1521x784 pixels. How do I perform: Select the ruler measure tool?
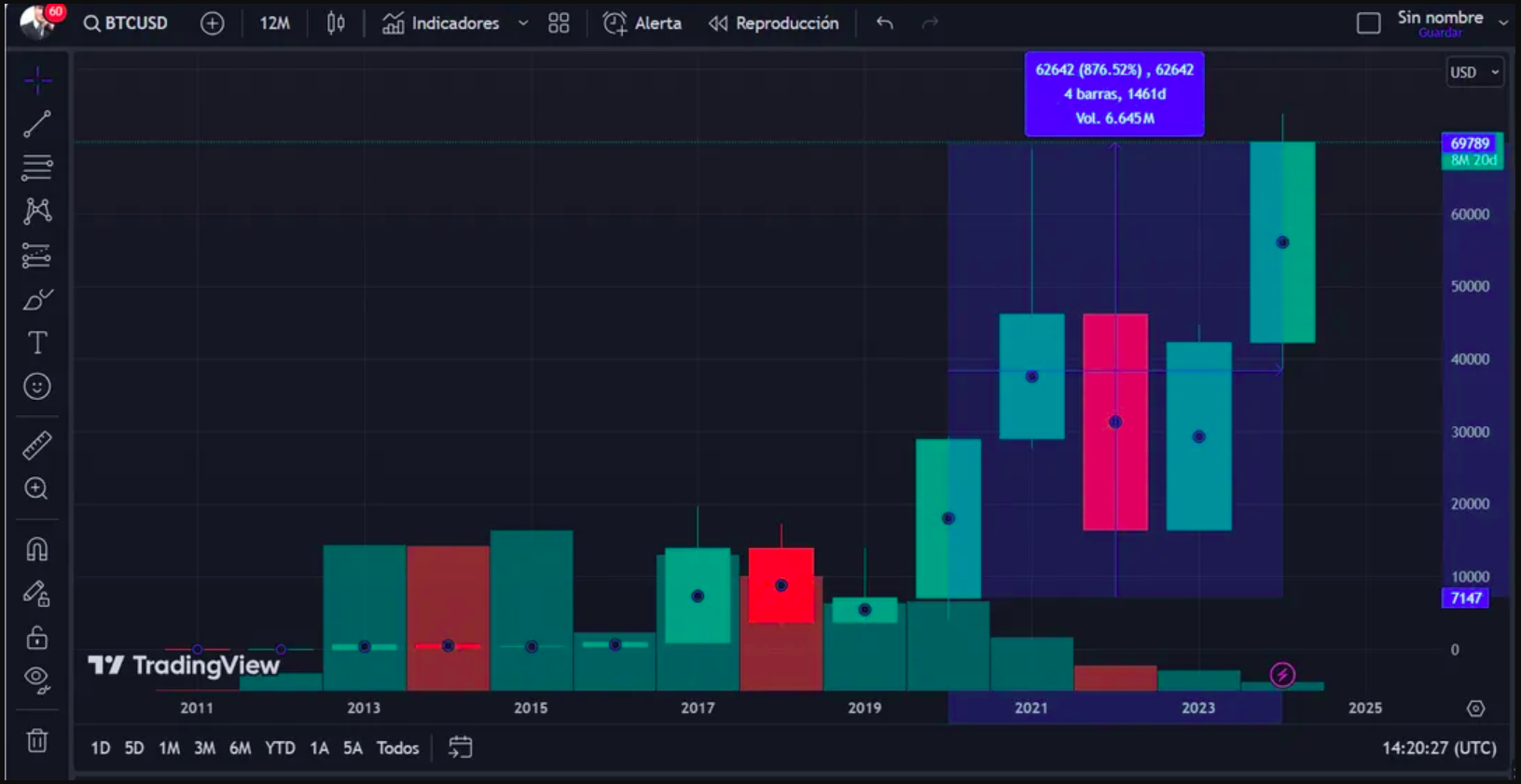click(x=37, y=446)
